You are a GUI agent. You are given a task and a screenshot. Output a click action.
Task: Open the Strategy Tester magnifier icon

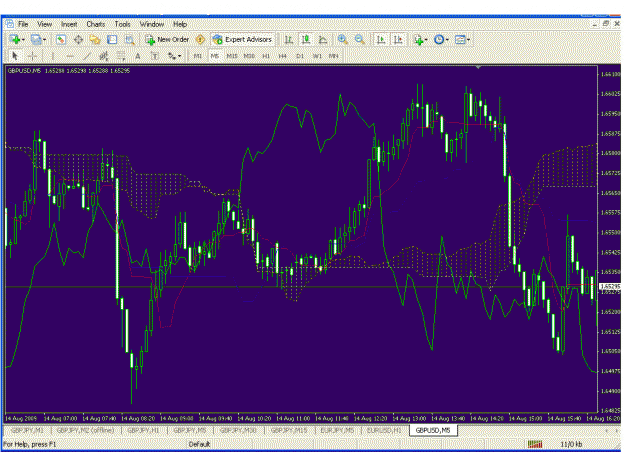[x=130, y=39]
